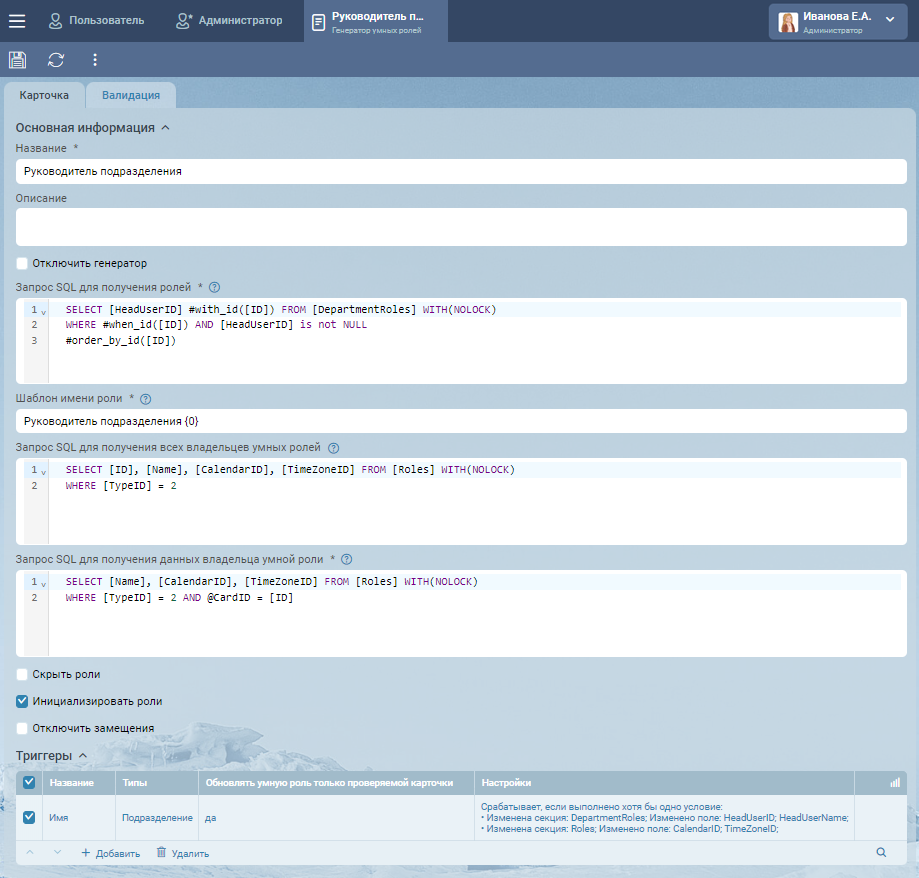
Task: Check the 'Скрыть роли' checkbox
Action: pyautogui.click(x=23, y=675)
